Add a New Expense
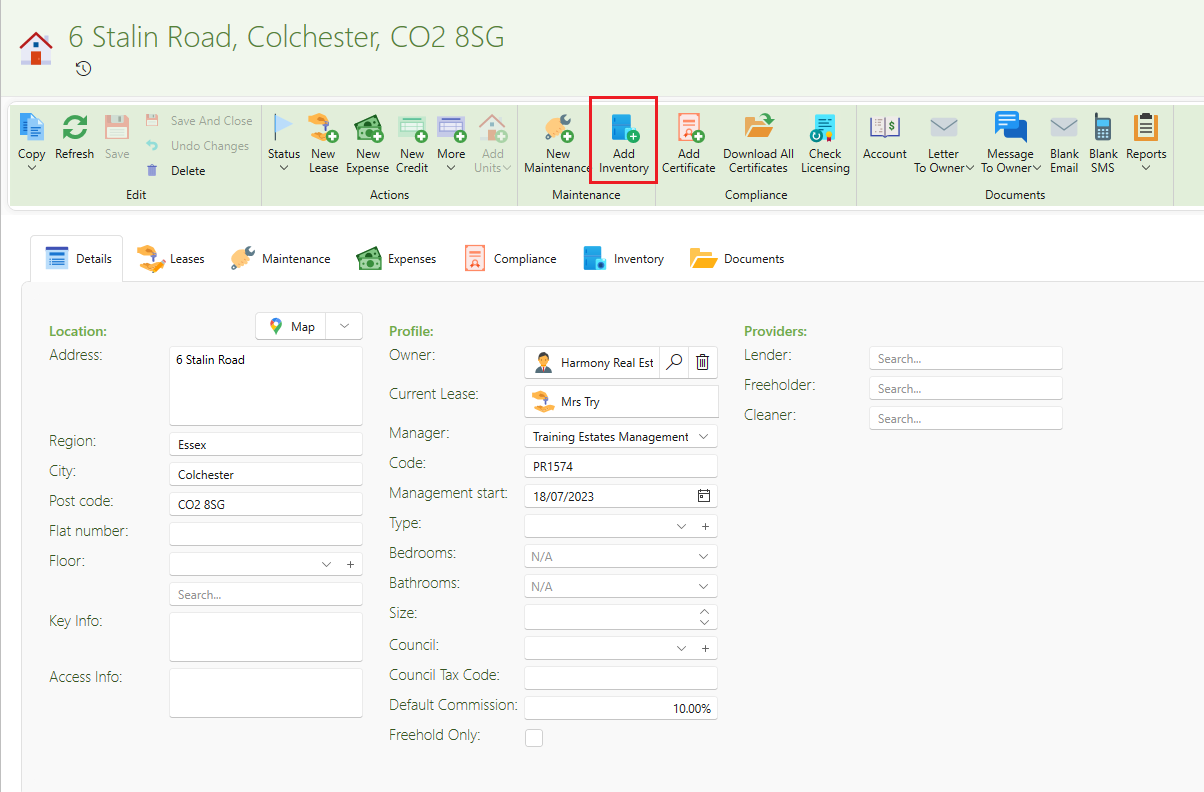1204x792 pixels. [x=368, y=143]
